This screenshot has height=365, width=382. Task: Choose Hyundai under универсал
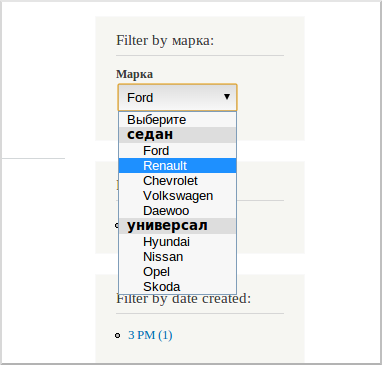point(177,242)
